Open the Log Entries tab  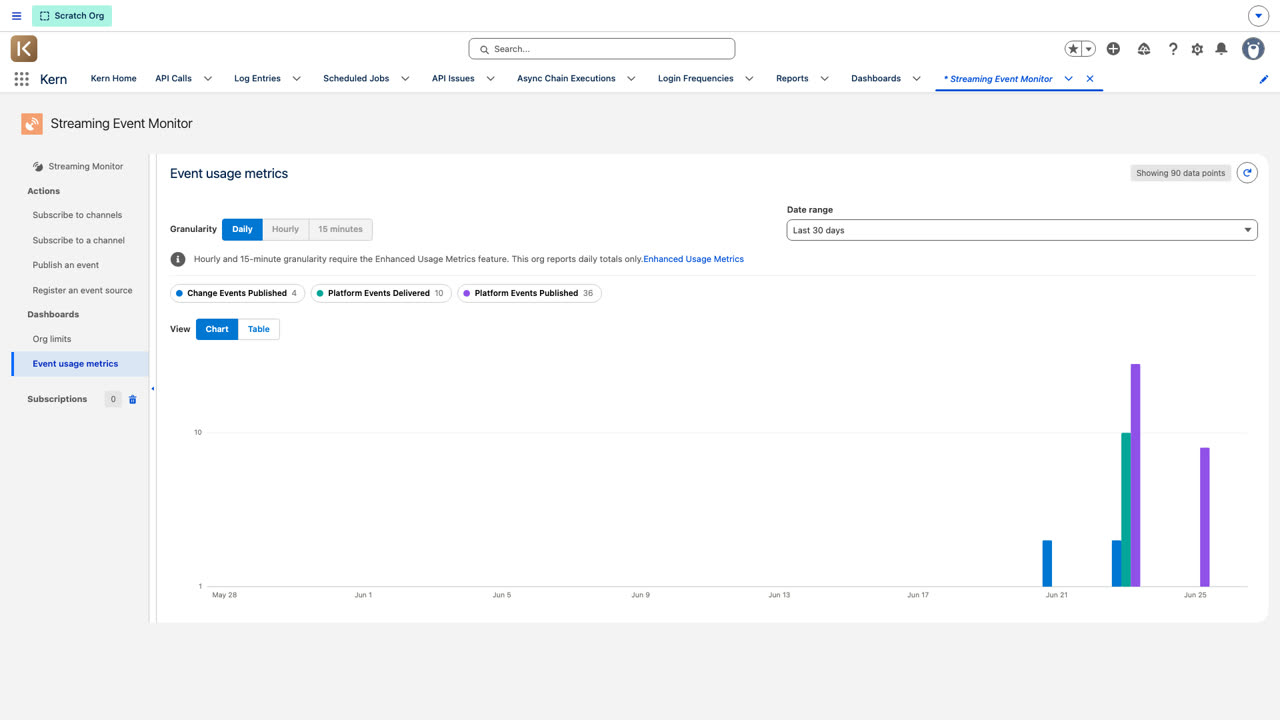[x=257, y=78]
